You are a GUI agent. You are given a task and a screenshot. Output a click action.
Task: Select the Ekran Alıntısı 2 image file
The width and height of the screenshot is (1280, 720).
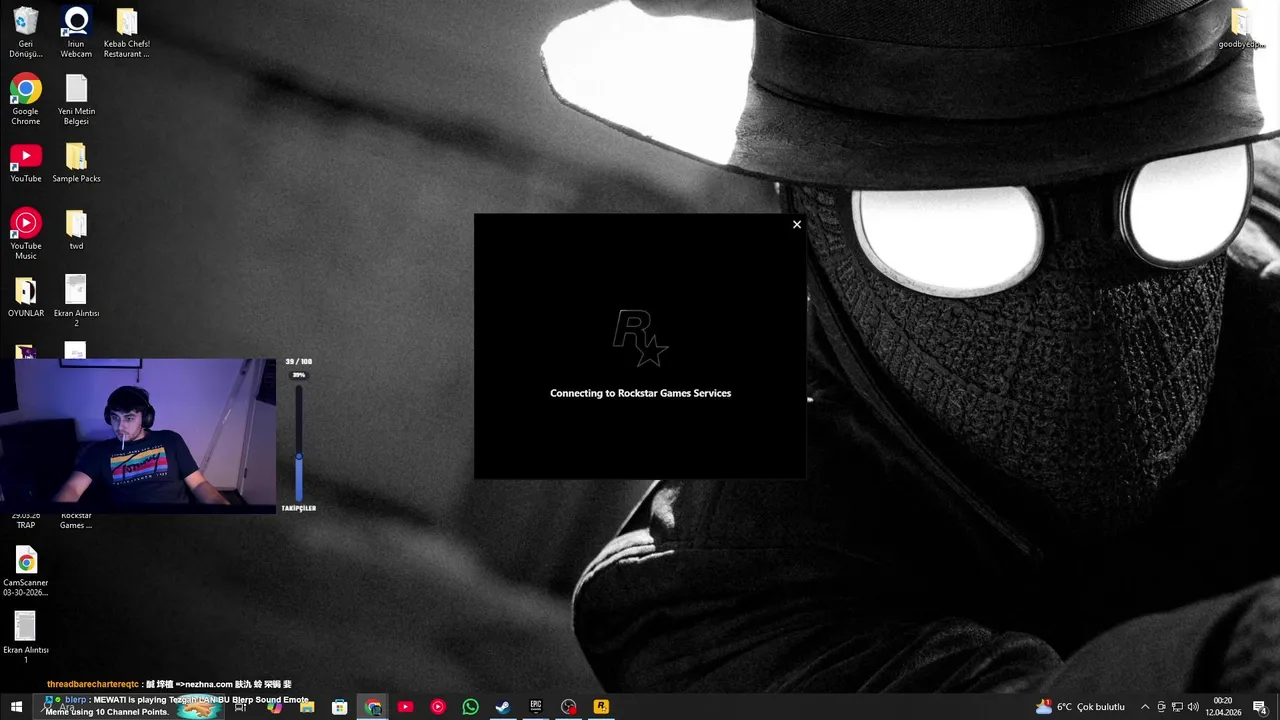(x=76, y=301)
